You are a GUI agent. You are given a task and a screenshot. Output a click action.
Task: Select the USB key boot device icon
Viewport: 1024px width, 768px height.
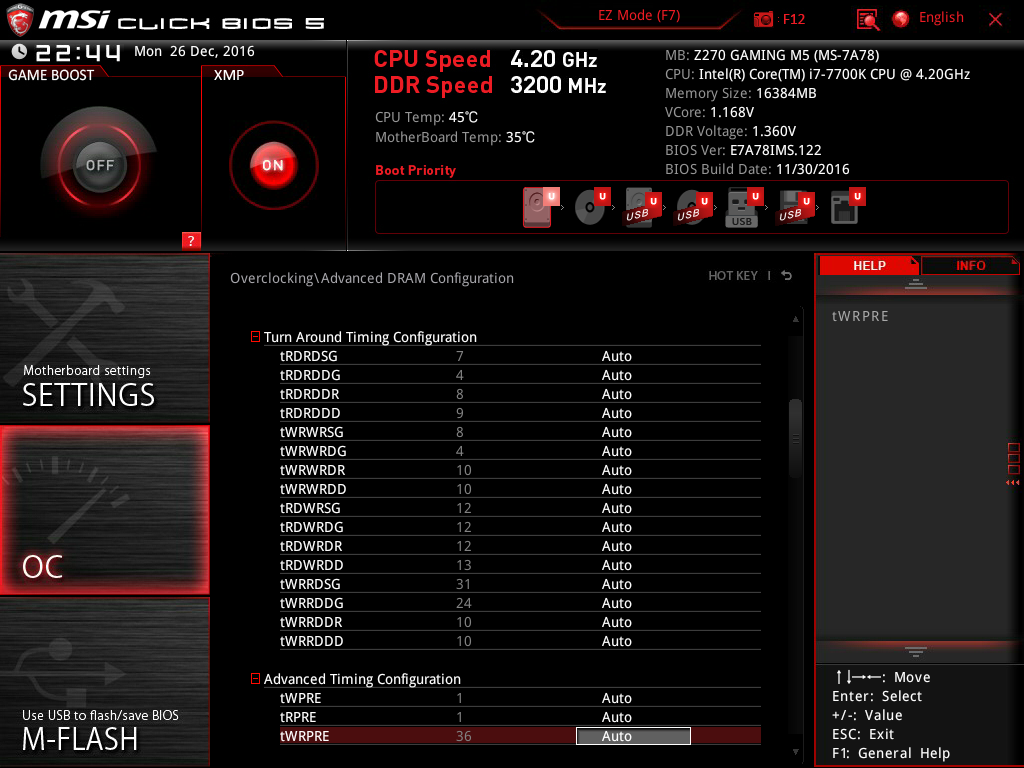[x=743, y=208]
